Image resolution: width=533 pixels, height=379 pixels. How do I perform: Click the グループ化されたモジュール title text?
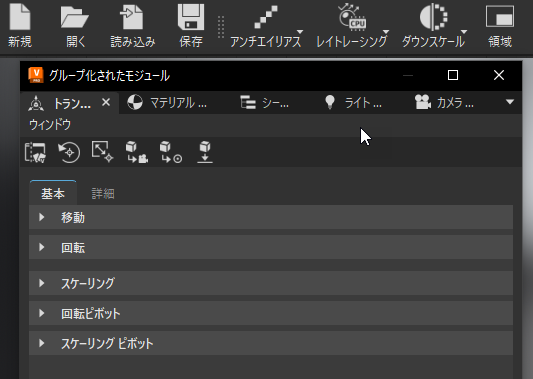[109, 75]
